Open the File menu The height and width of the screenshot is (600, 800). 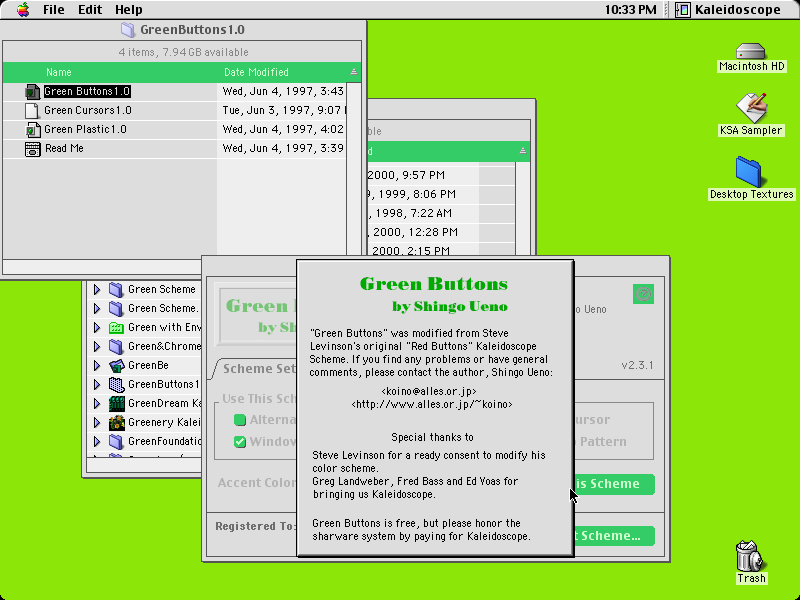point(54,10)
